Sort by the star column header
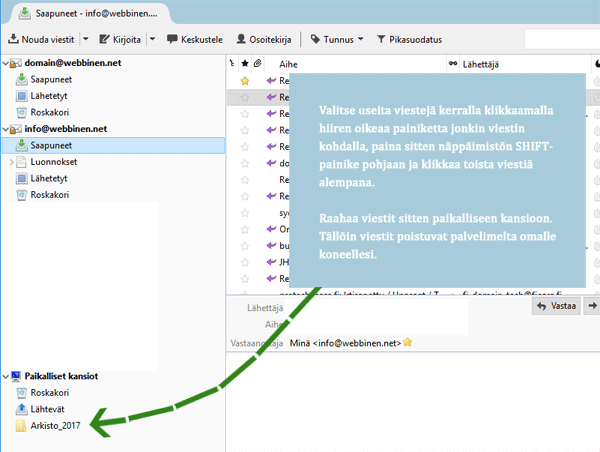 [245, 64]
